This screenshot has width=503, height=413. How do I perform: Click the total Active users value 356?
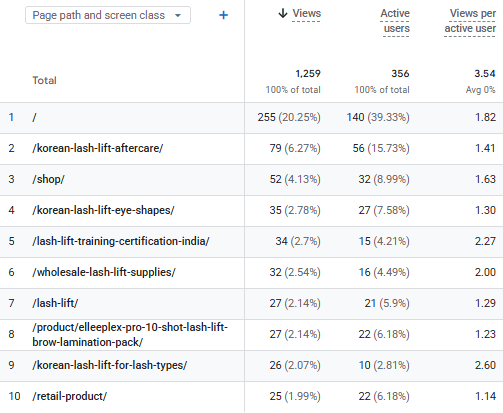pyautogui.click(x=400, y=73)
